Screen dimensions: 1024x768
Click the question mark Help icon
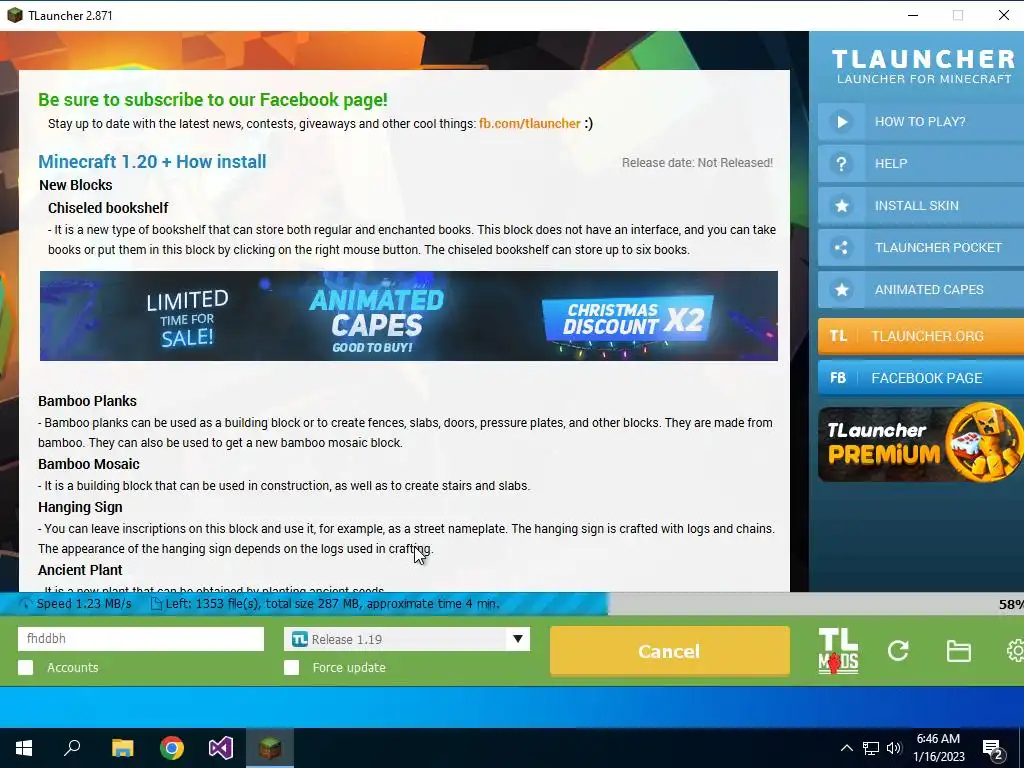841,163
